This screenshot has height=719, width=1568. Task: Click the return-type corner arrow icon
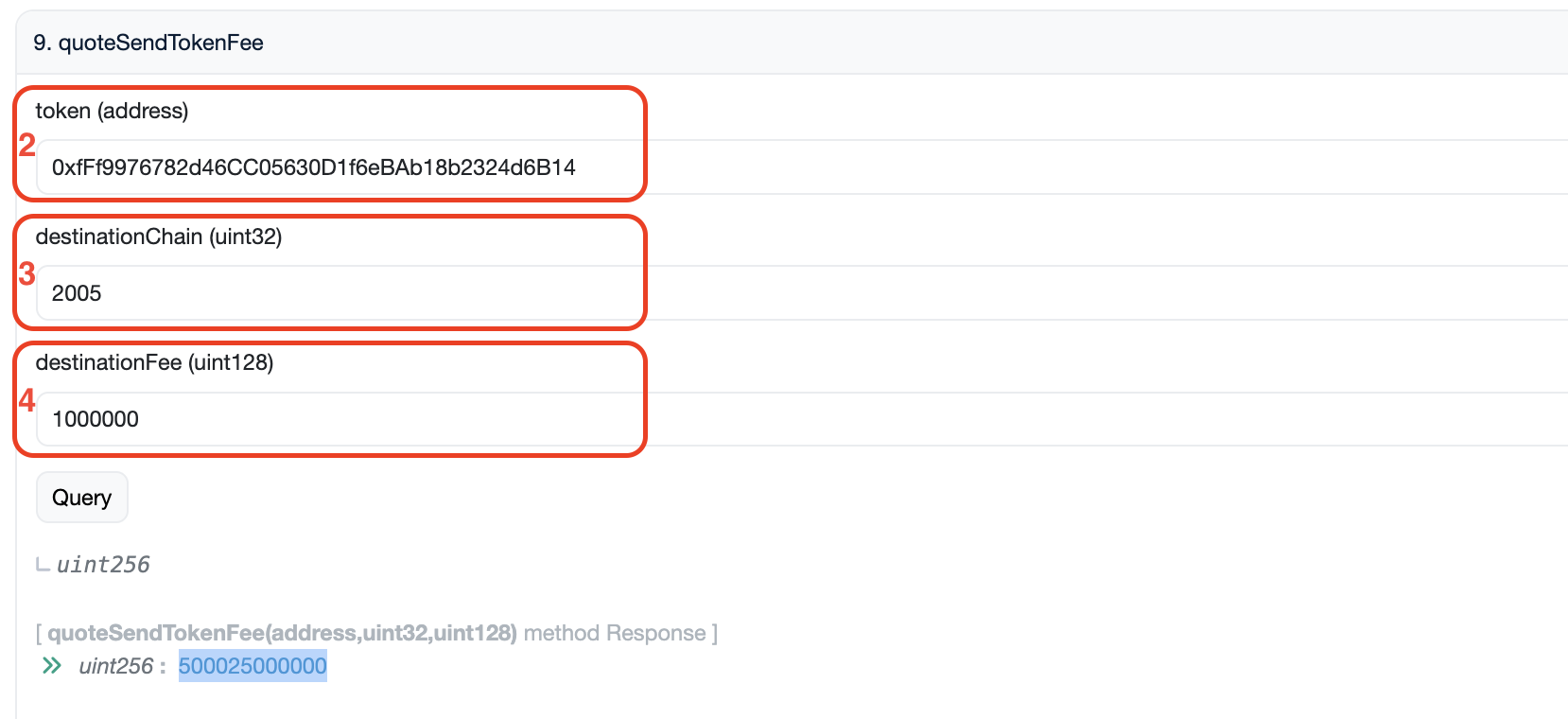43,565
